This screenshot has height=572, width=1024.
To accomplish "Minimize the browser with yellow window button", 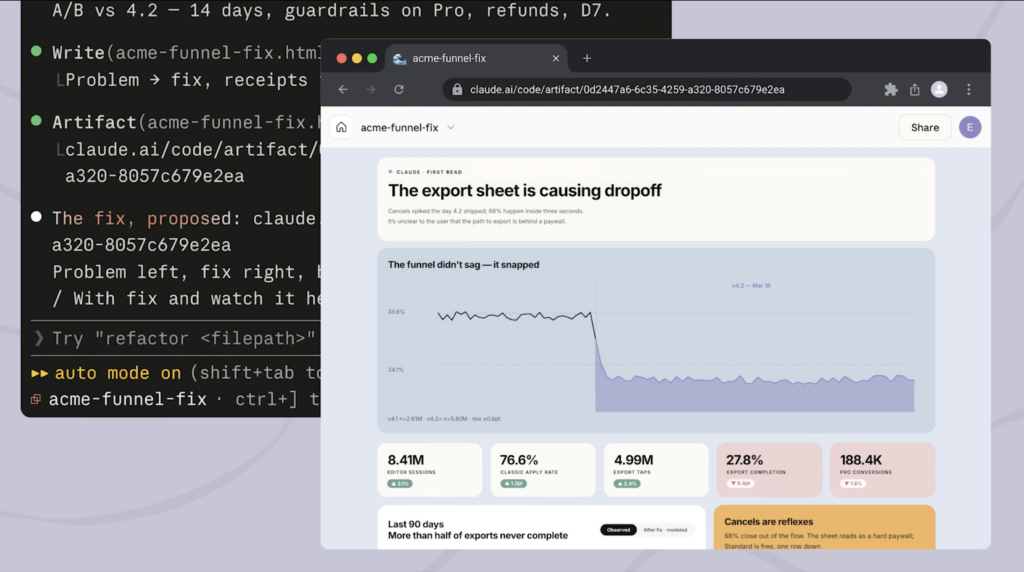I will [x=357, y=58].
